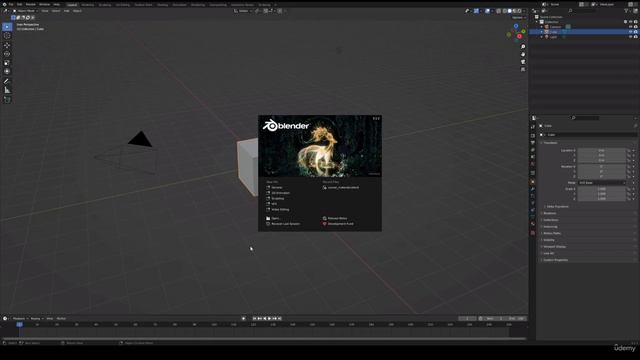Screen dimensions: 640x360
Task: Open the Render properties tab
Action: tap(533, 135)
